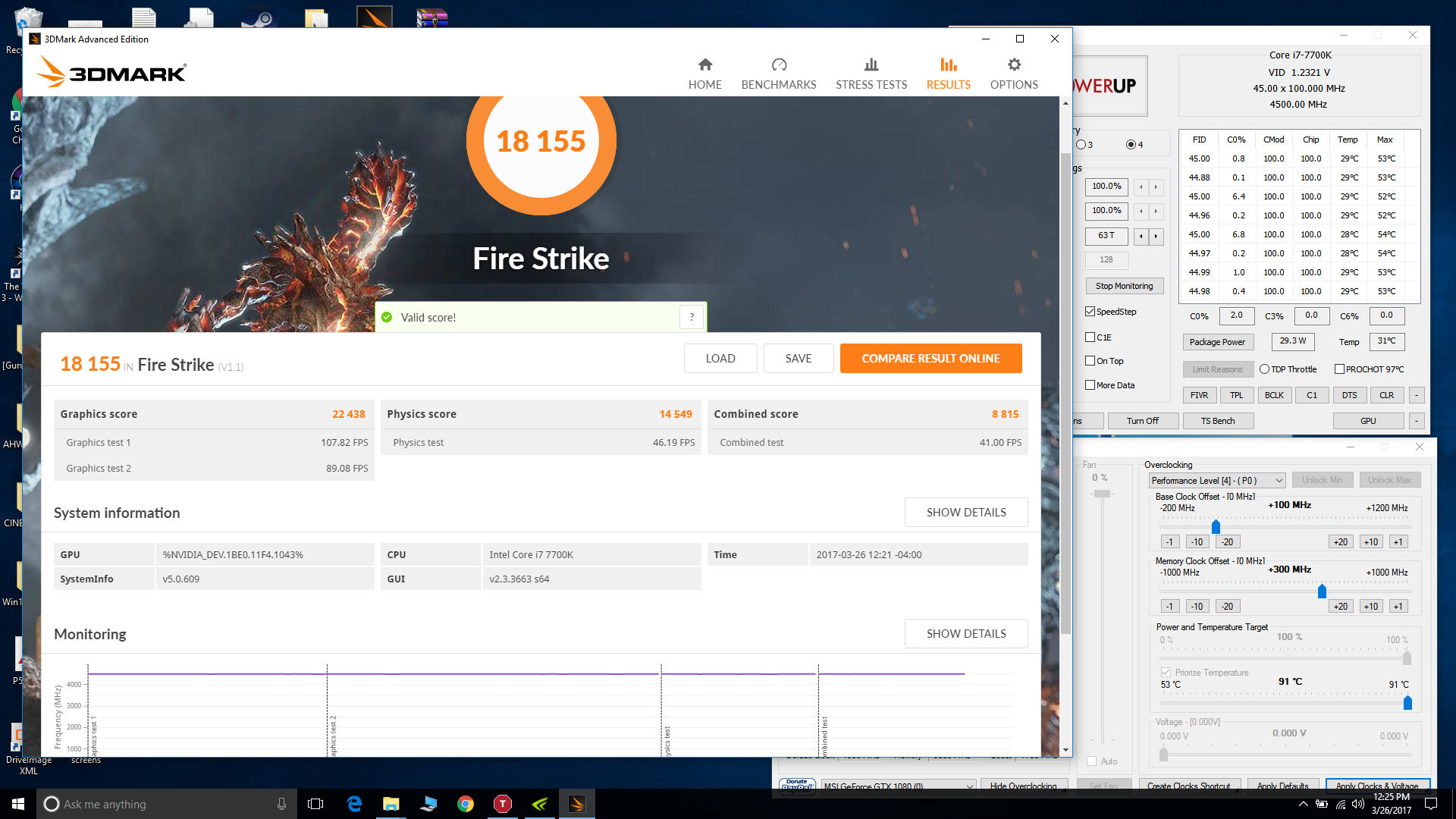Click the Base Clock Offset slider handle

pos(1216,527)
